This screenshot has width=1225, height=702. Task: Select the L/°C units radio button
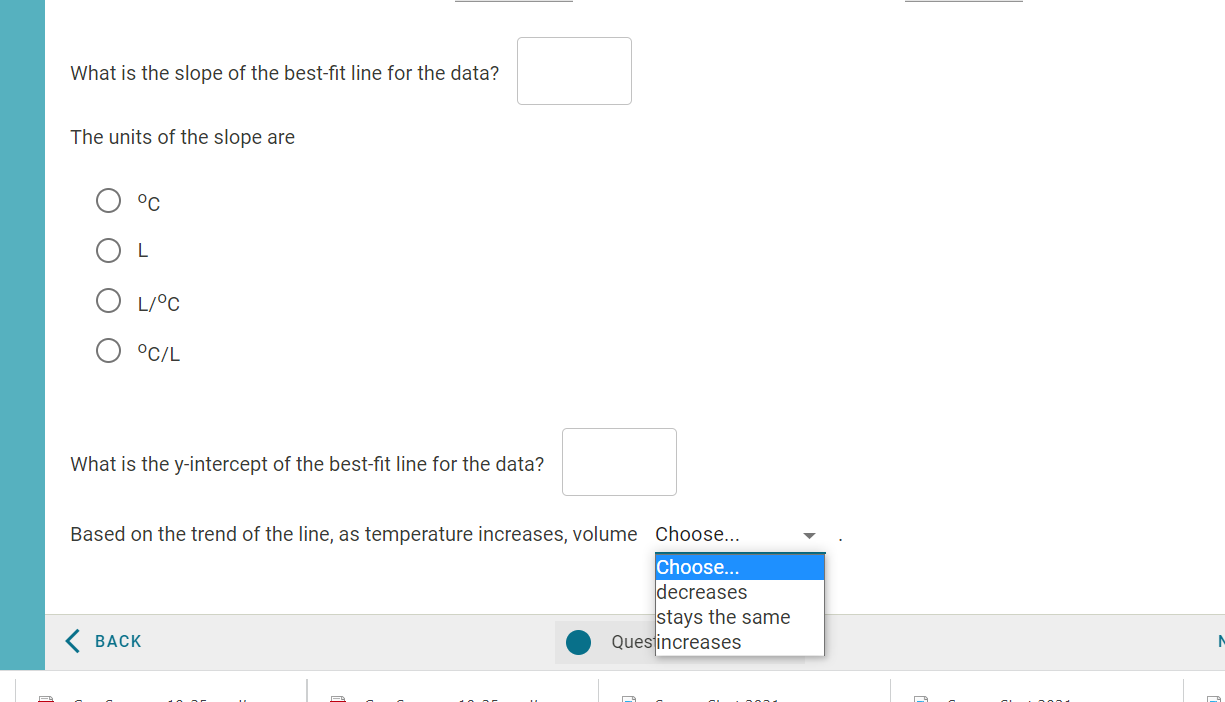pyautogui.click(x=108, y=300)
